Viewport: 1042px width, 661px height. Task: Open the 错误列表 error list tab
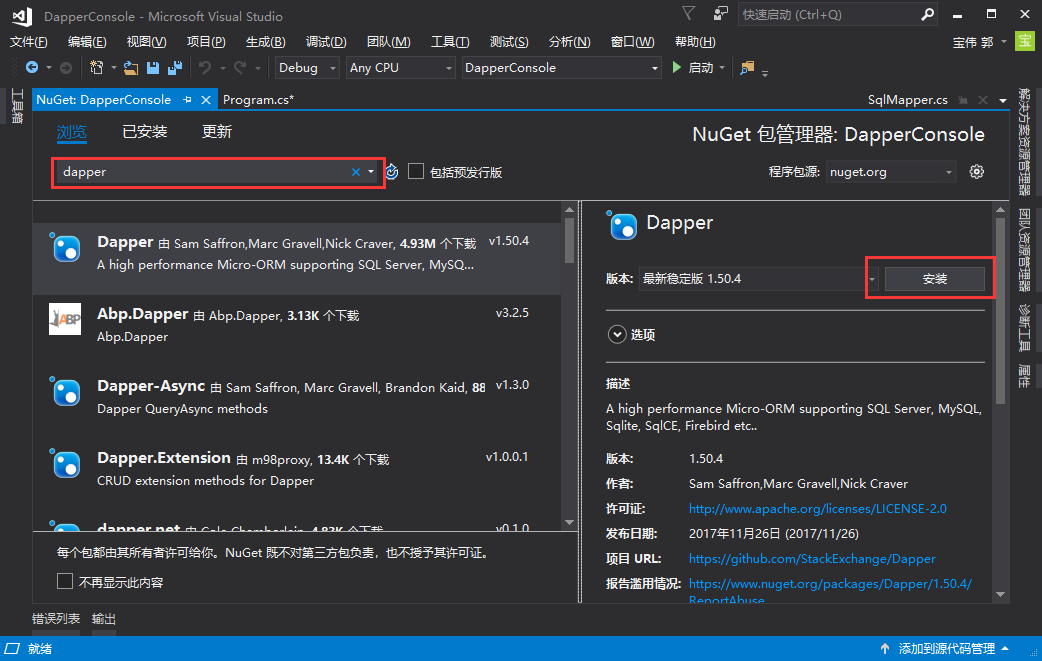pyautogui.click(x=56, y=619)
